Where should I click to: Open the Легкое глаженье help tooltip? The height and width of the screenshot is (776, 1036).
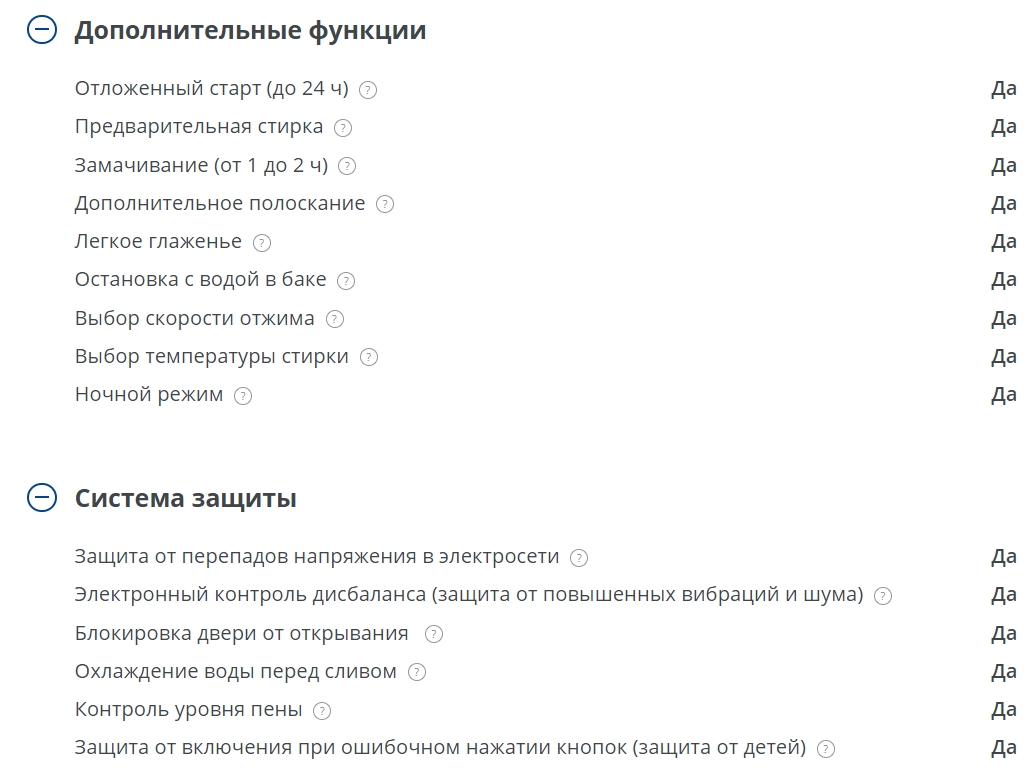(x=262, y=242)
